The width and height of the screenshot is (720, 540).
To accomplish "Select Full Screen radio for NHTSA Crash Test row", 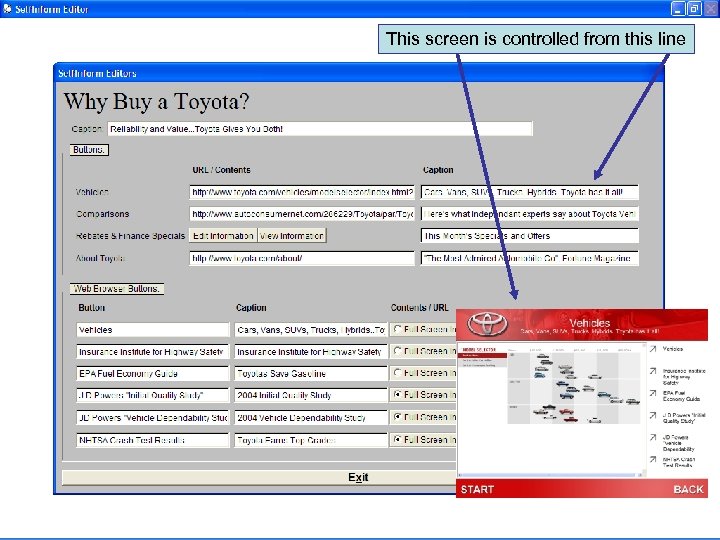I will 398,439.
